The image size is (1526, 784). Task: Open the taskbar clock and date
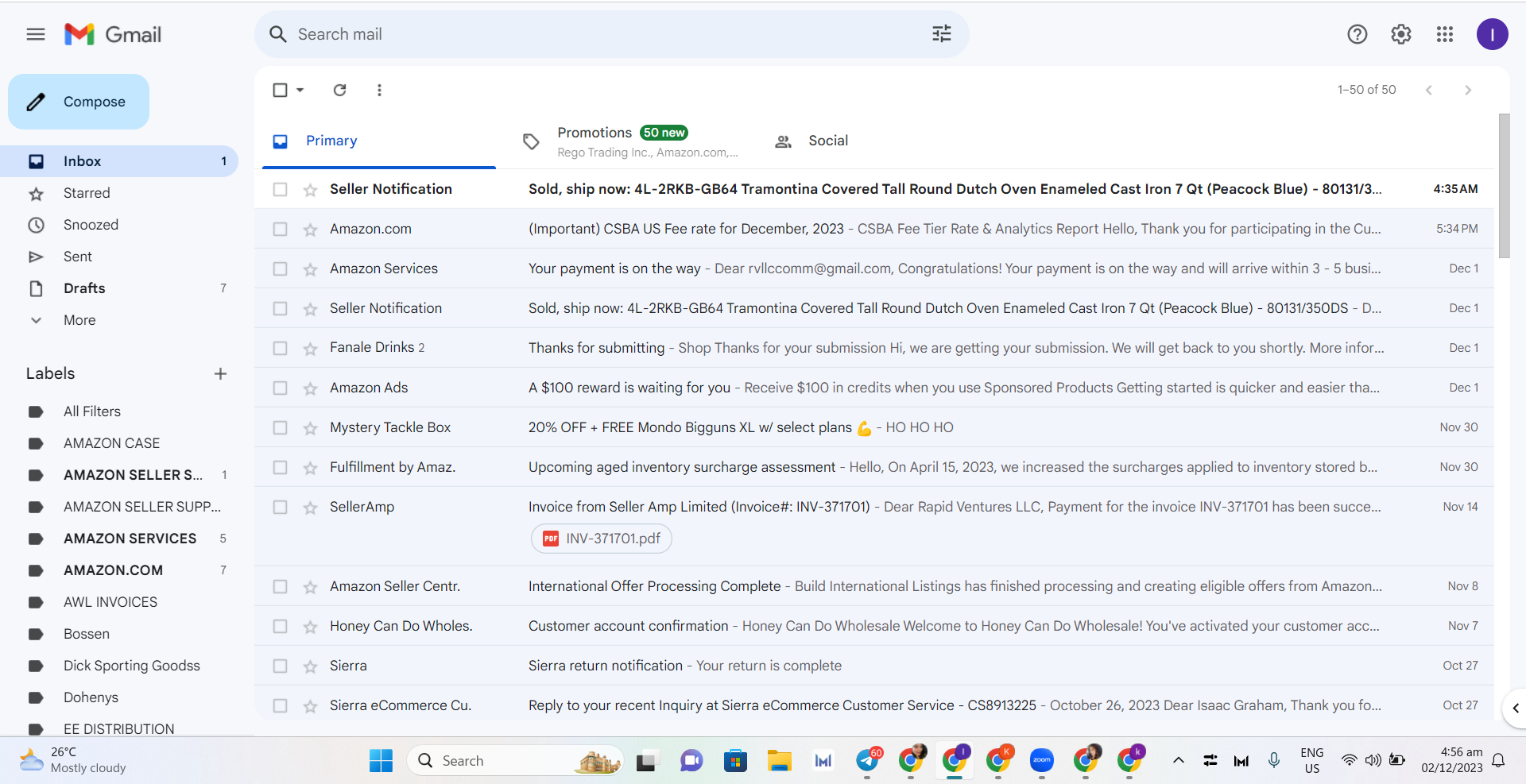[1452, 760]
